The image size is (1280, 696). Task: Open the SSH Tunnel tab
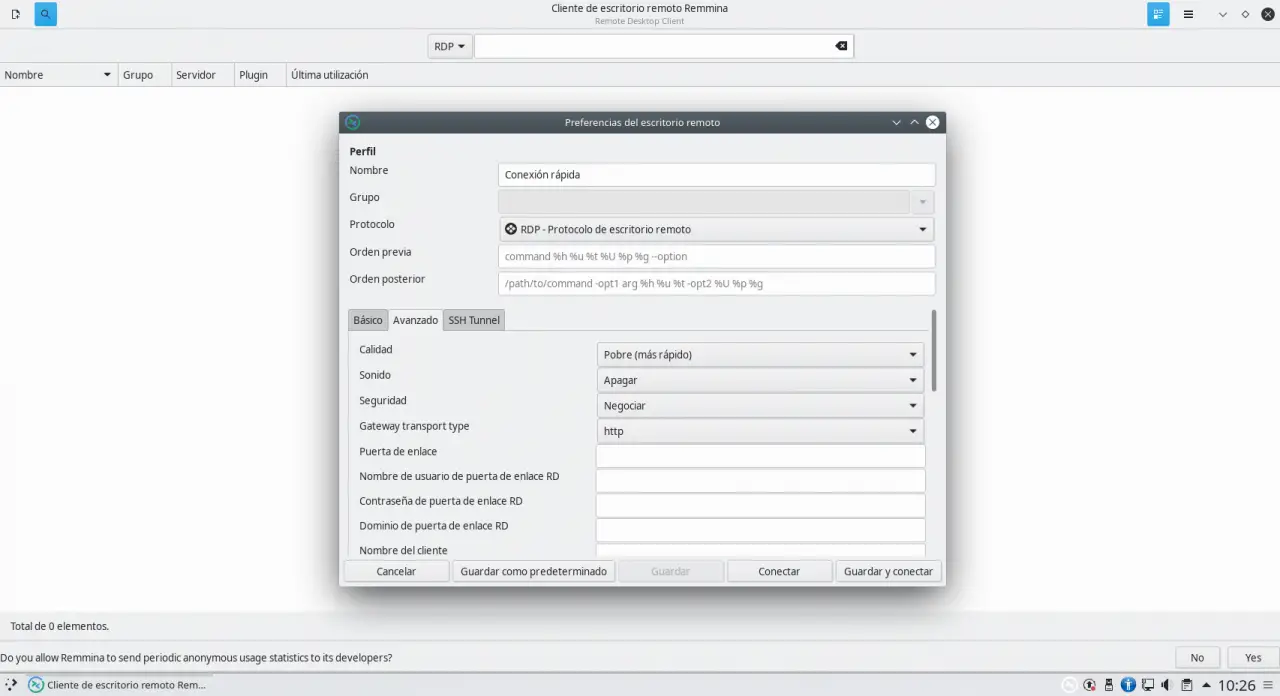(474, 320)
